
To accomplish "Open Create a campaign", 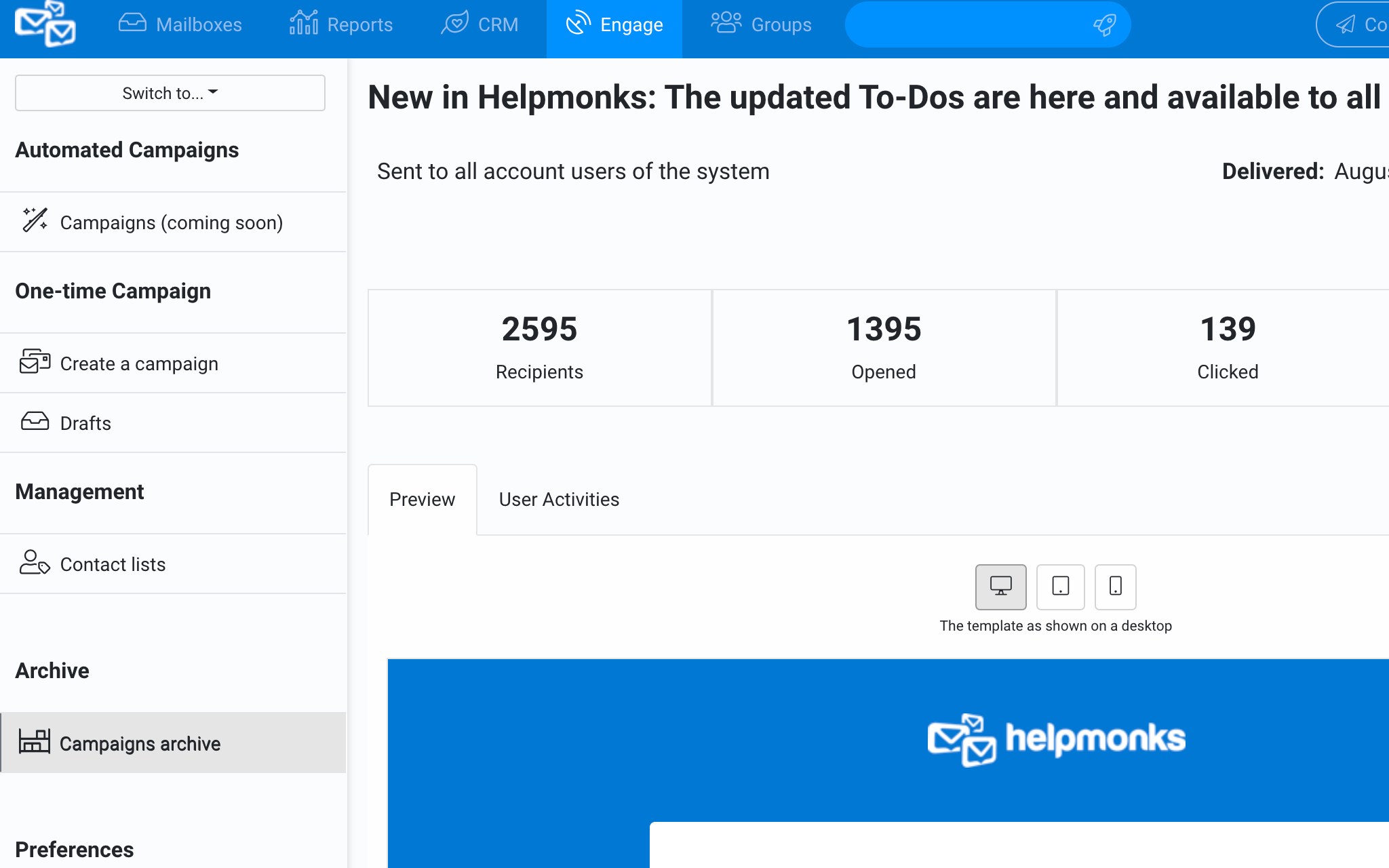I will (x=139, y=363).
